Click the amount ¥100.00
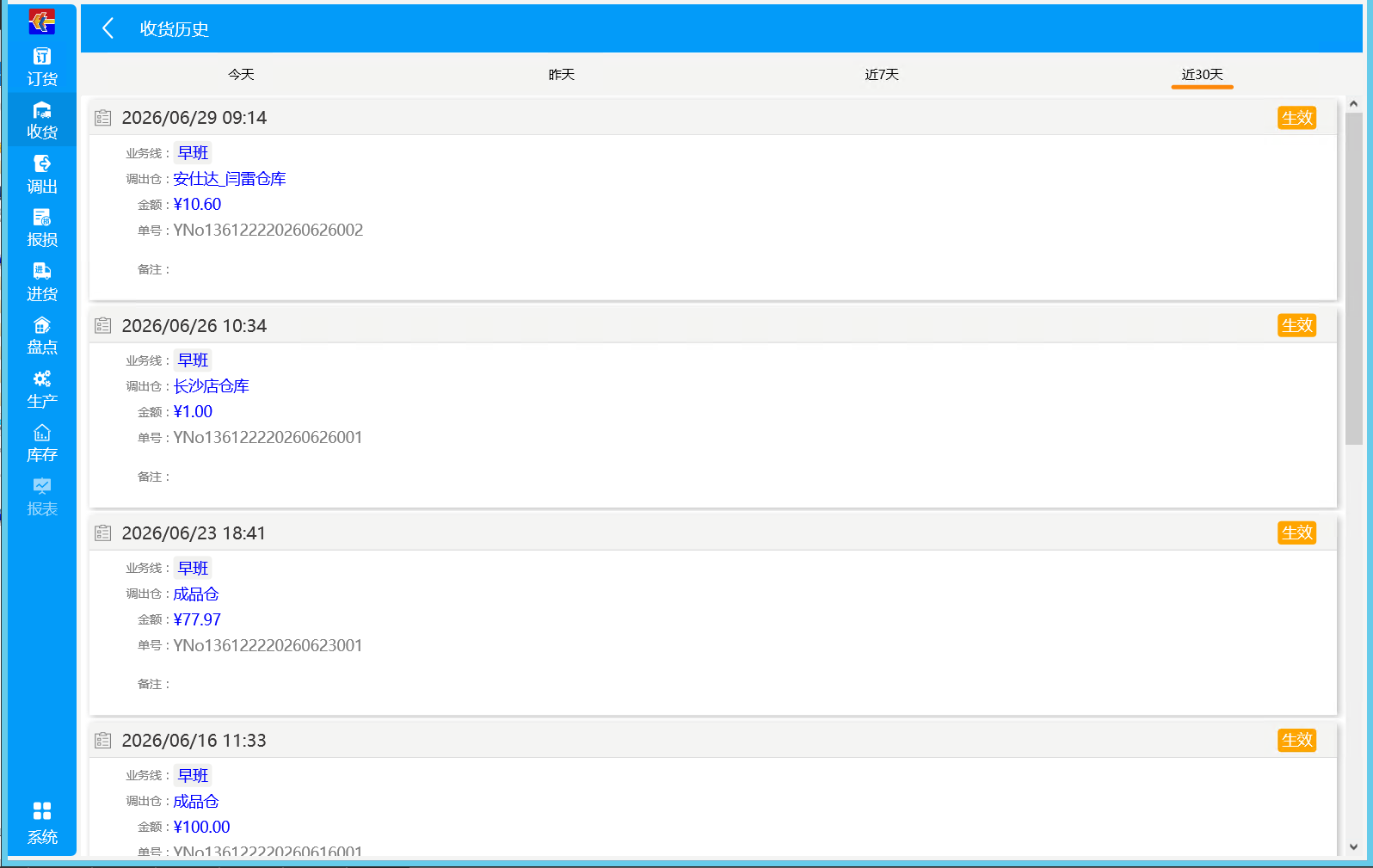The height and width of the screenshot is (868, 1373). pos(201,827)
